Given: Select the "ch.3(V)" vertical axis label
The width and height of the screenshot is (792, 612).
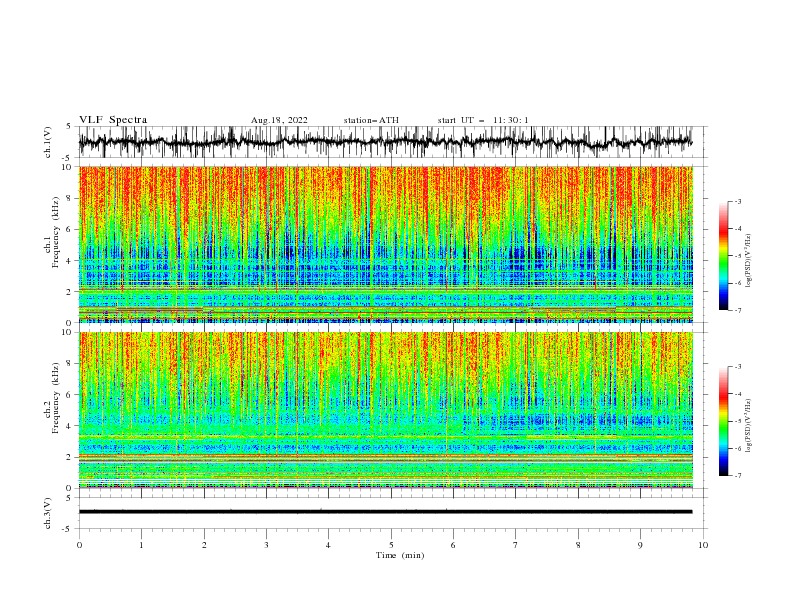Looking at the screenshot, I should tap(48, 514).
